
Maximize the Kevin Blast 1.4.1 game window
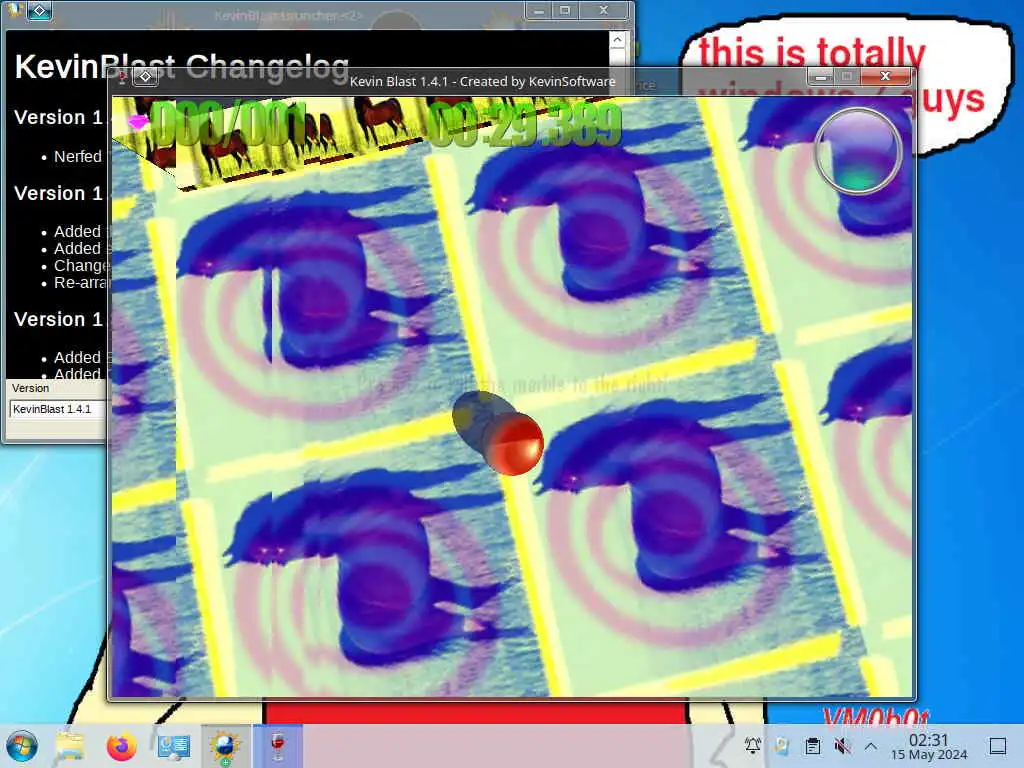click(x=847, y=77)
